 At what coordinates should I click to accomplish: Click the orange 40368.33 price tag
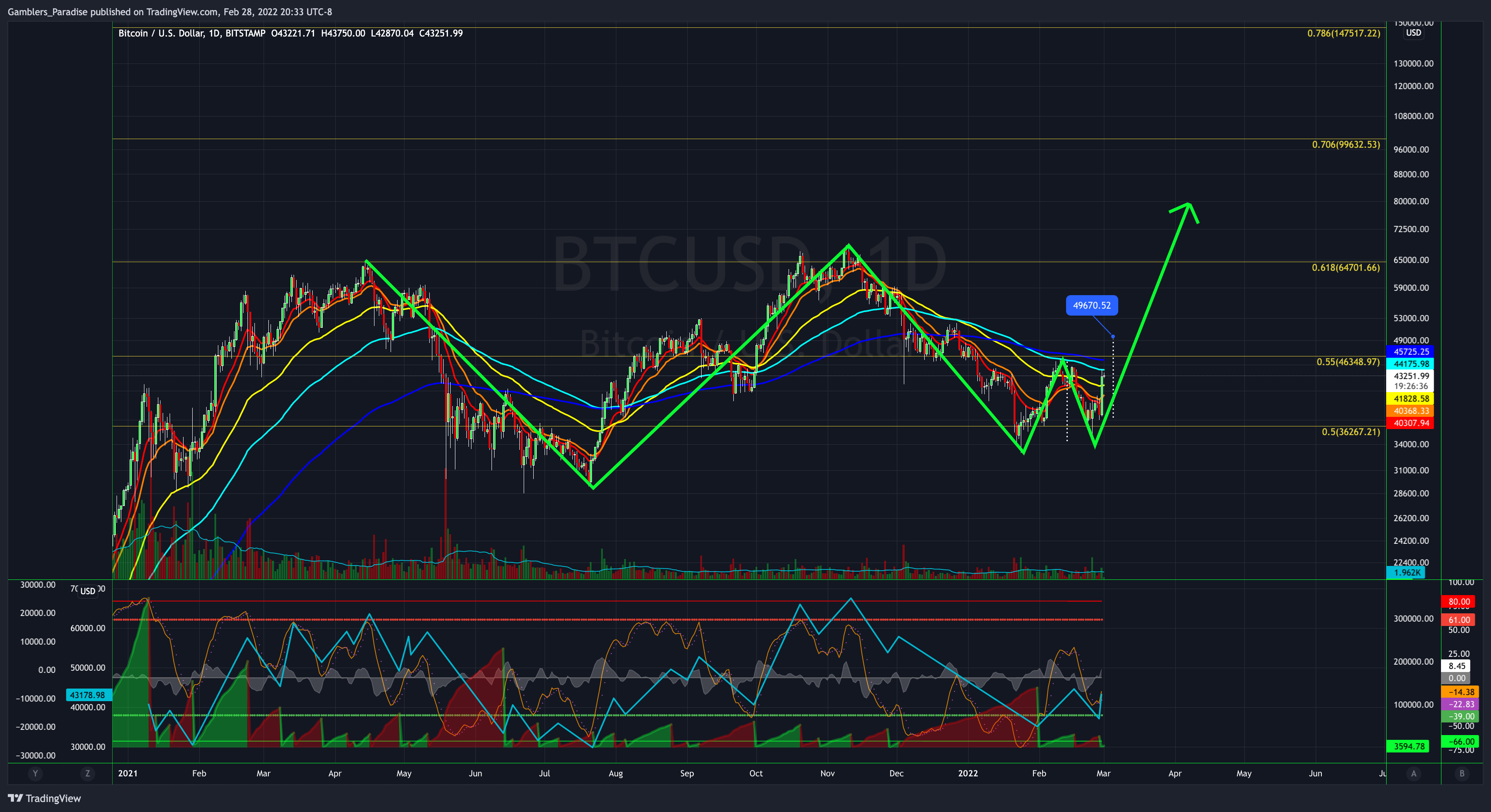click(x=1411, y=411)
